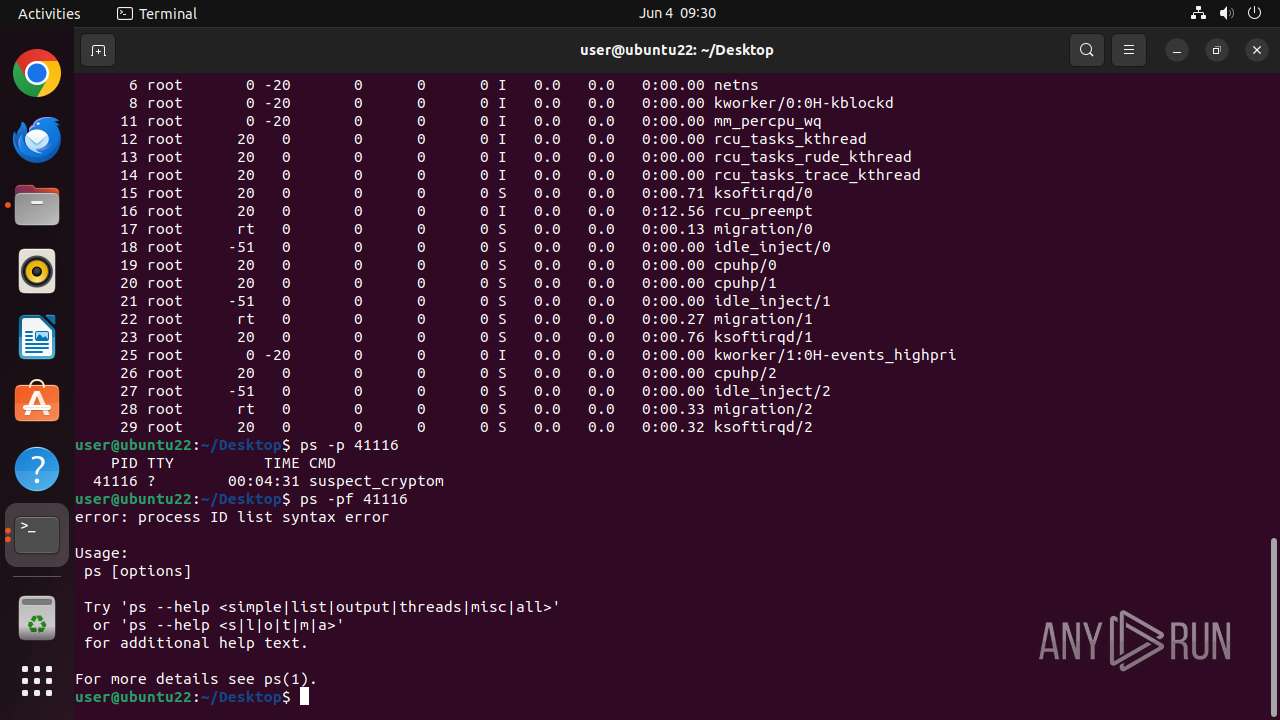Click the ksoftirqd/2 process name
This screenshot has height=720, width=1280.
(x=763, y=427)
